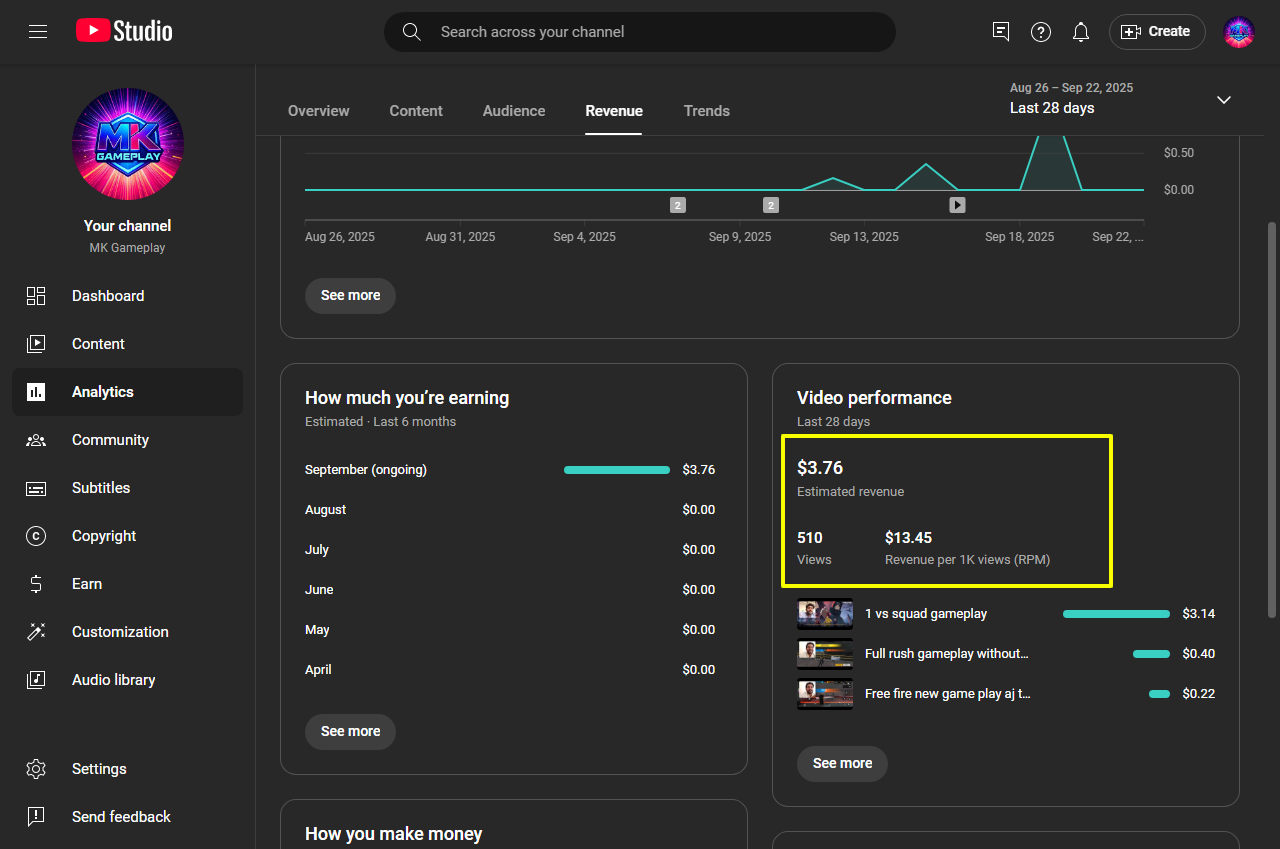Click the YouTube Studio logo
The width and height of the screenshot is (1280, 849).
(124, 32)
